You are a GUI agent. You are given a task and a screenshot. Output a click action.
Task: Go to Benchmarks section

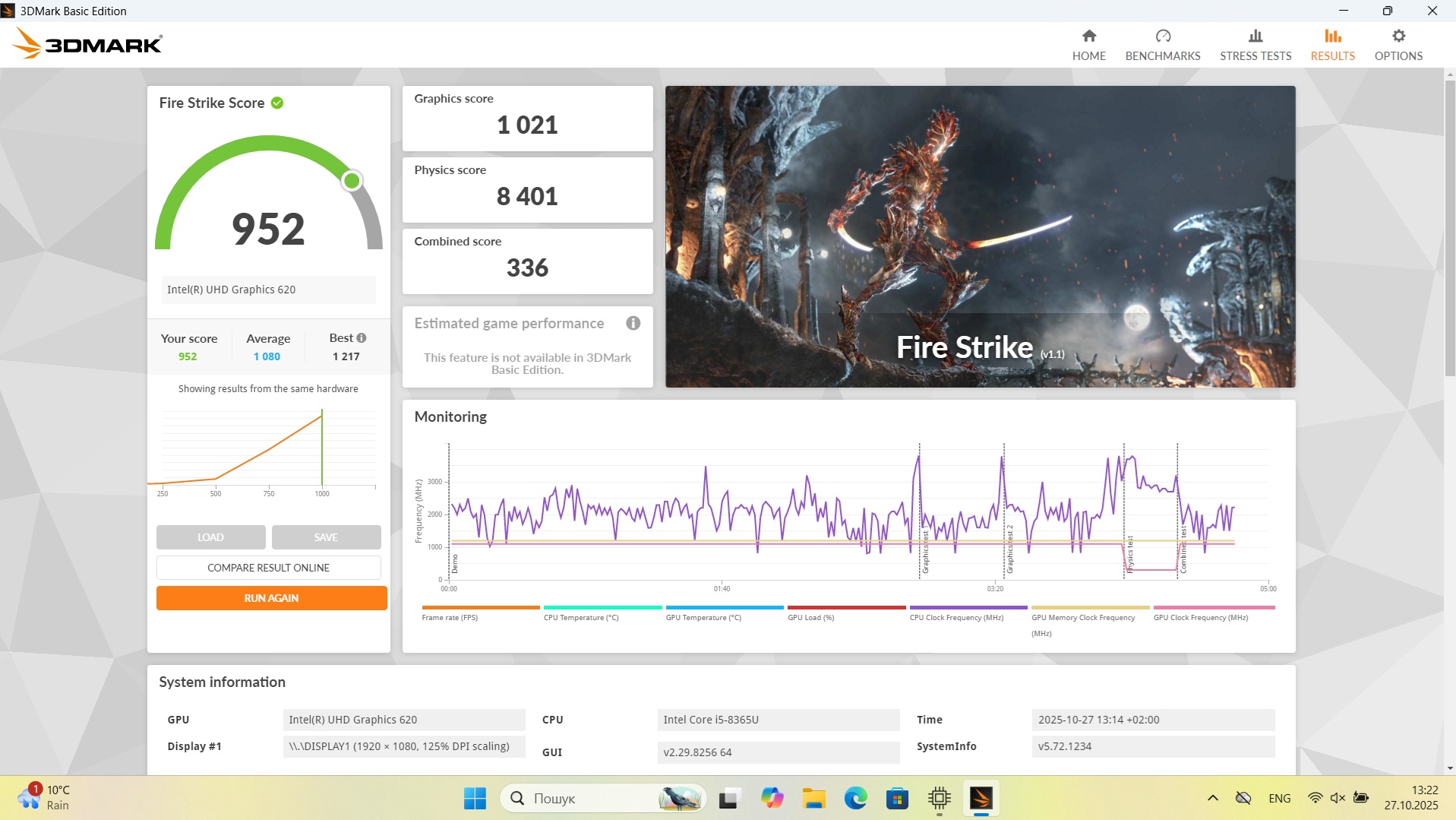1162,46
